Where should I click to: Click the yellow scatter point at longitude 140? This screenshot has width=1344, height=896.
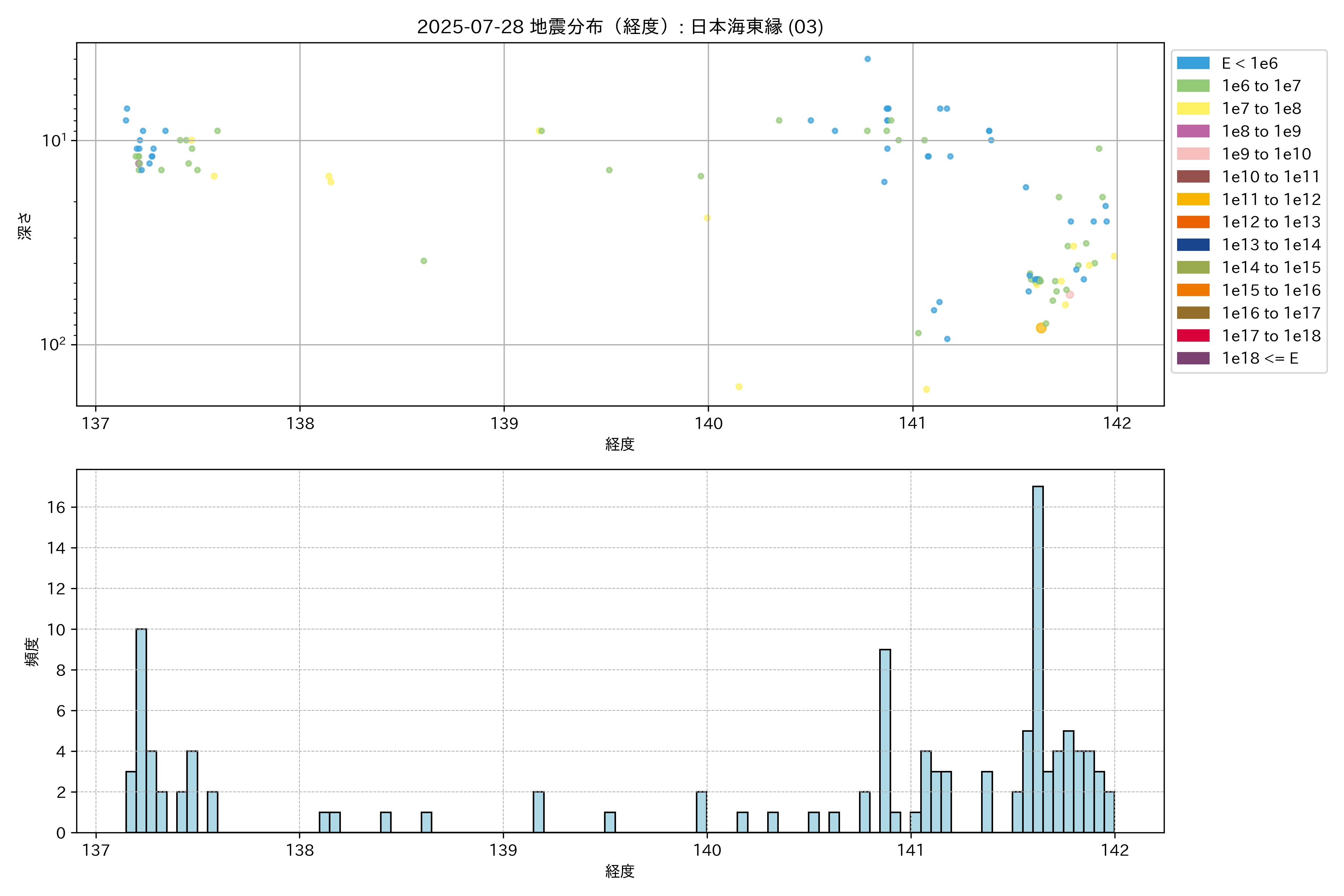(707, 218)
